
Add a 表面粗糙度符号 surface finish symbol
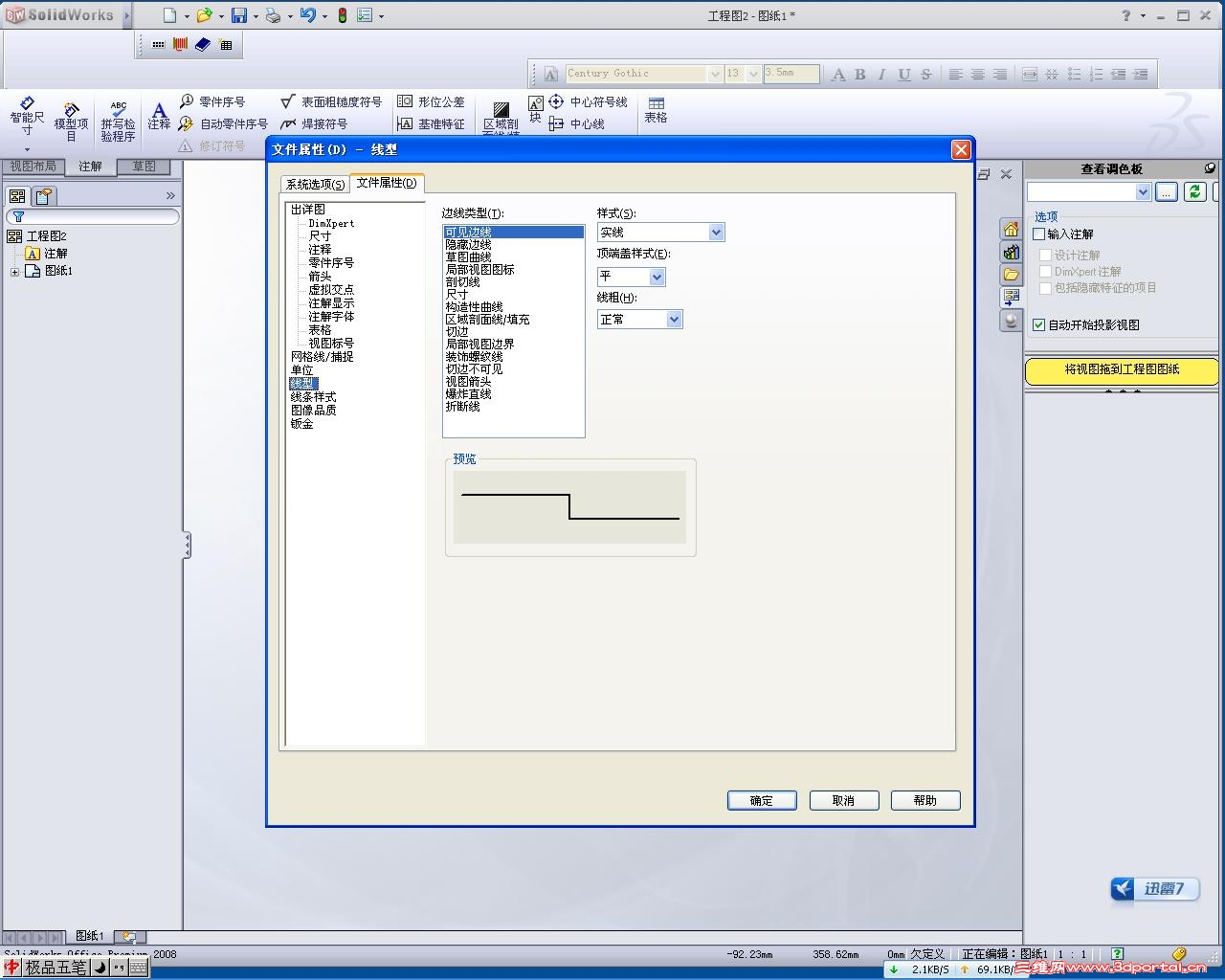[331, 101]
